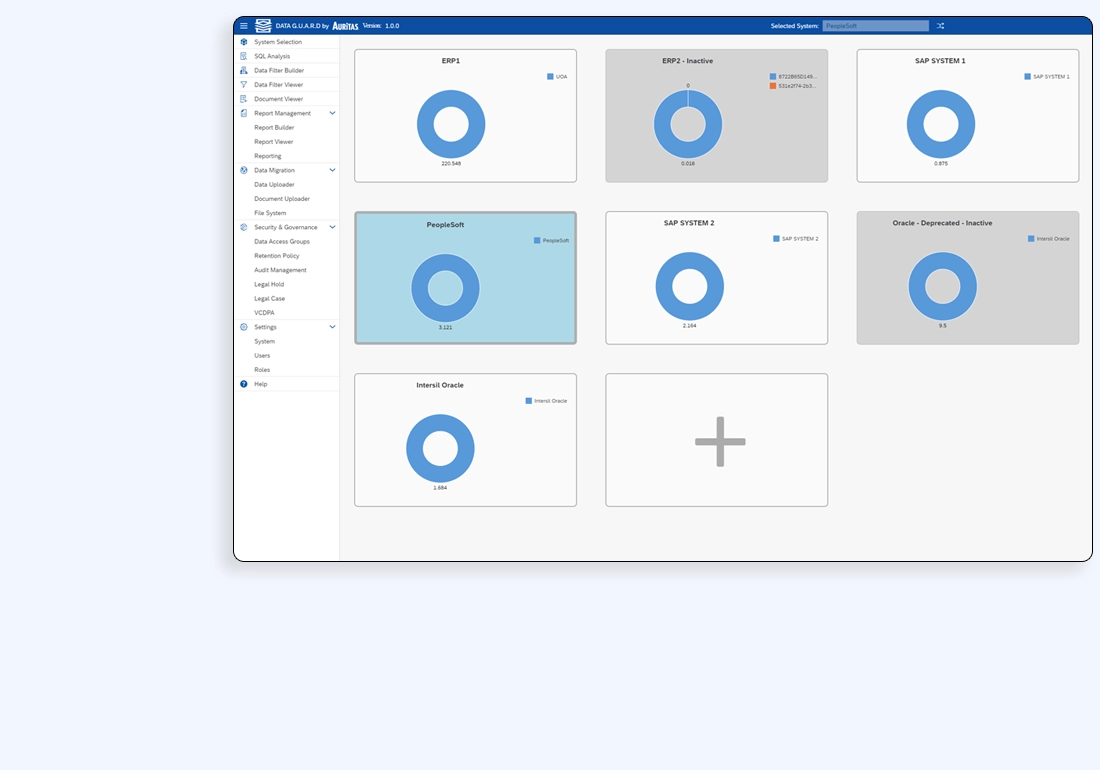Image resolution: width=1100 pixels, height=770 pixels.
Task: Go to File System
Action: point(270,213)
